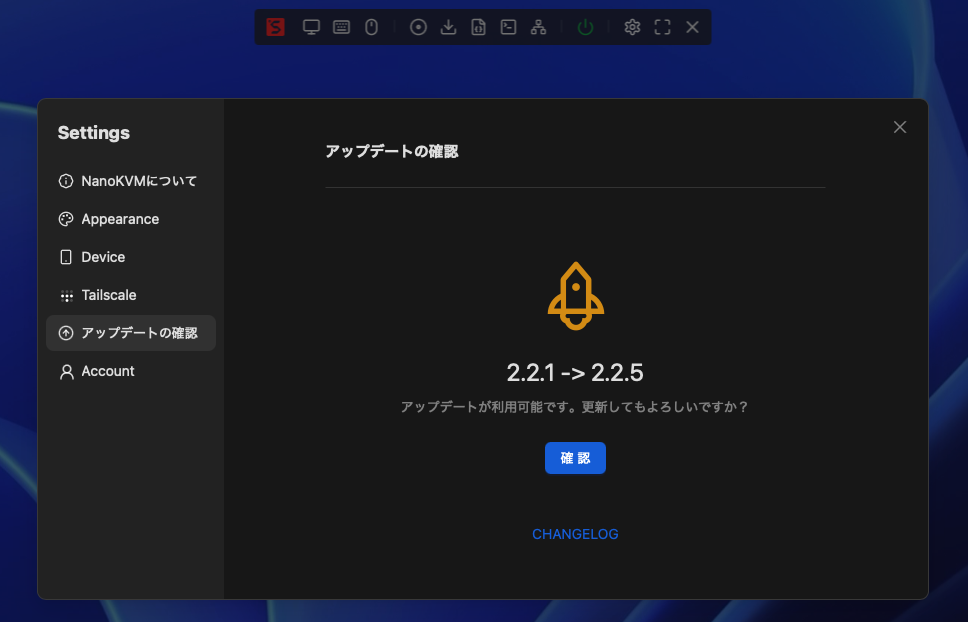Open the terminal icon in toolbar
968x622 pixels.
coord(509,27)
